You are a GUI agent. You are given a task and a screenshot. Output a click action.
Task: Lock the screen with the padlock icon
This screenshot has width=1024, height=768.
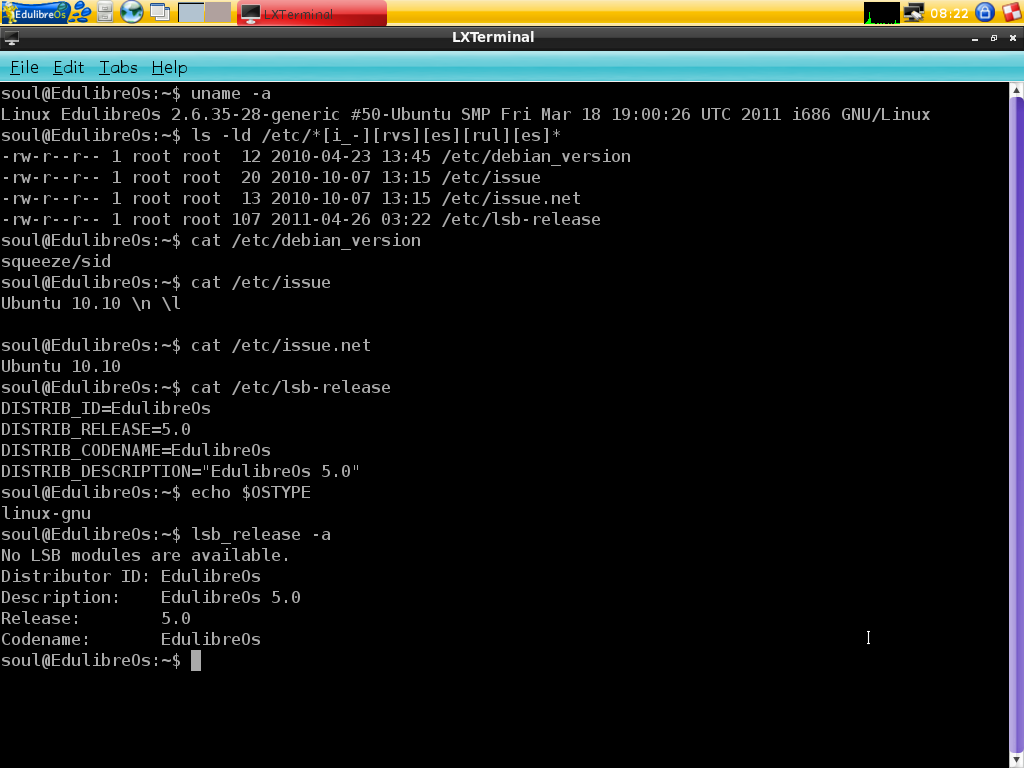(x=985, y=12)
